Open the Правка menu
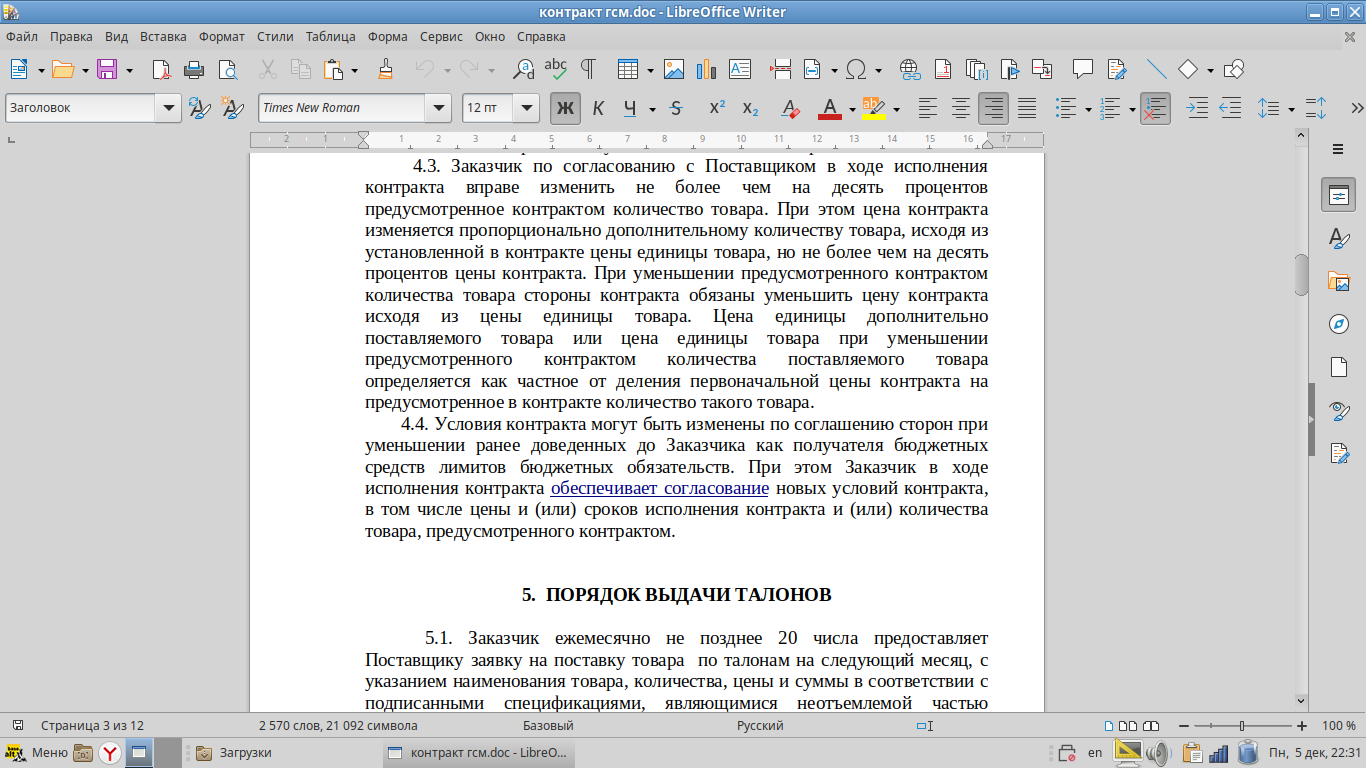This screenshot has width=1366, height=768. (71, 37)
